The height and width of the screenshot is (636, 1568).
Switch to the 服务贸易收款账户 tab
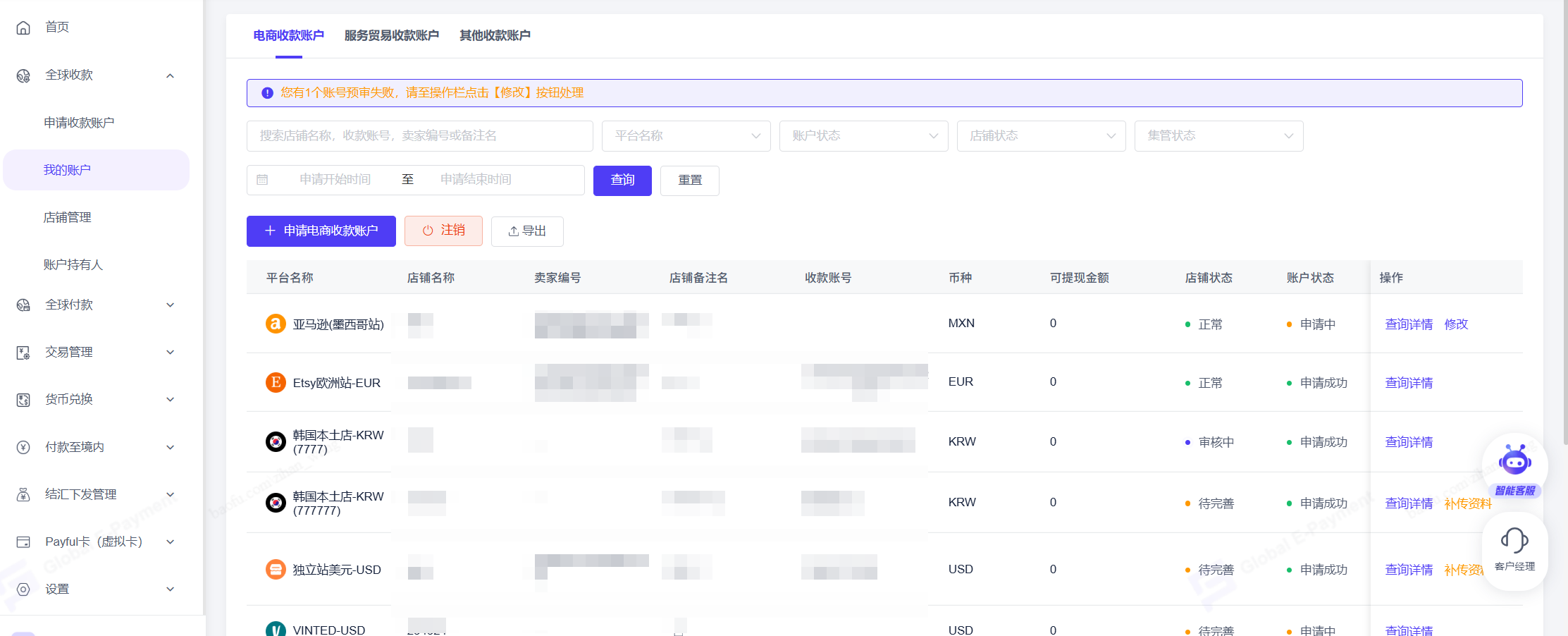point(391,35)
